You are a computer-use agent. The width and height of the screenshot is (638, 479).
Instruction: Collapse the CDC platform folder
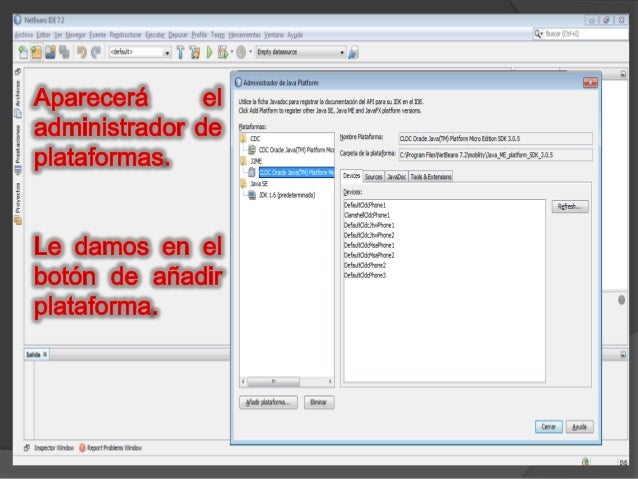pyautogui.click(x=243, y=138)
